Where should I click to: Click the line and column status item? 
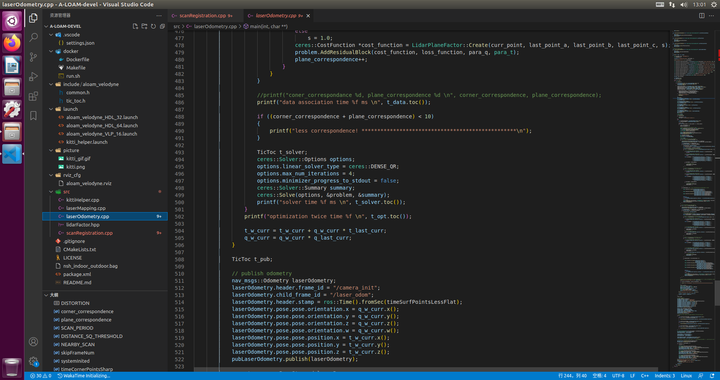[x=572, y=376]
